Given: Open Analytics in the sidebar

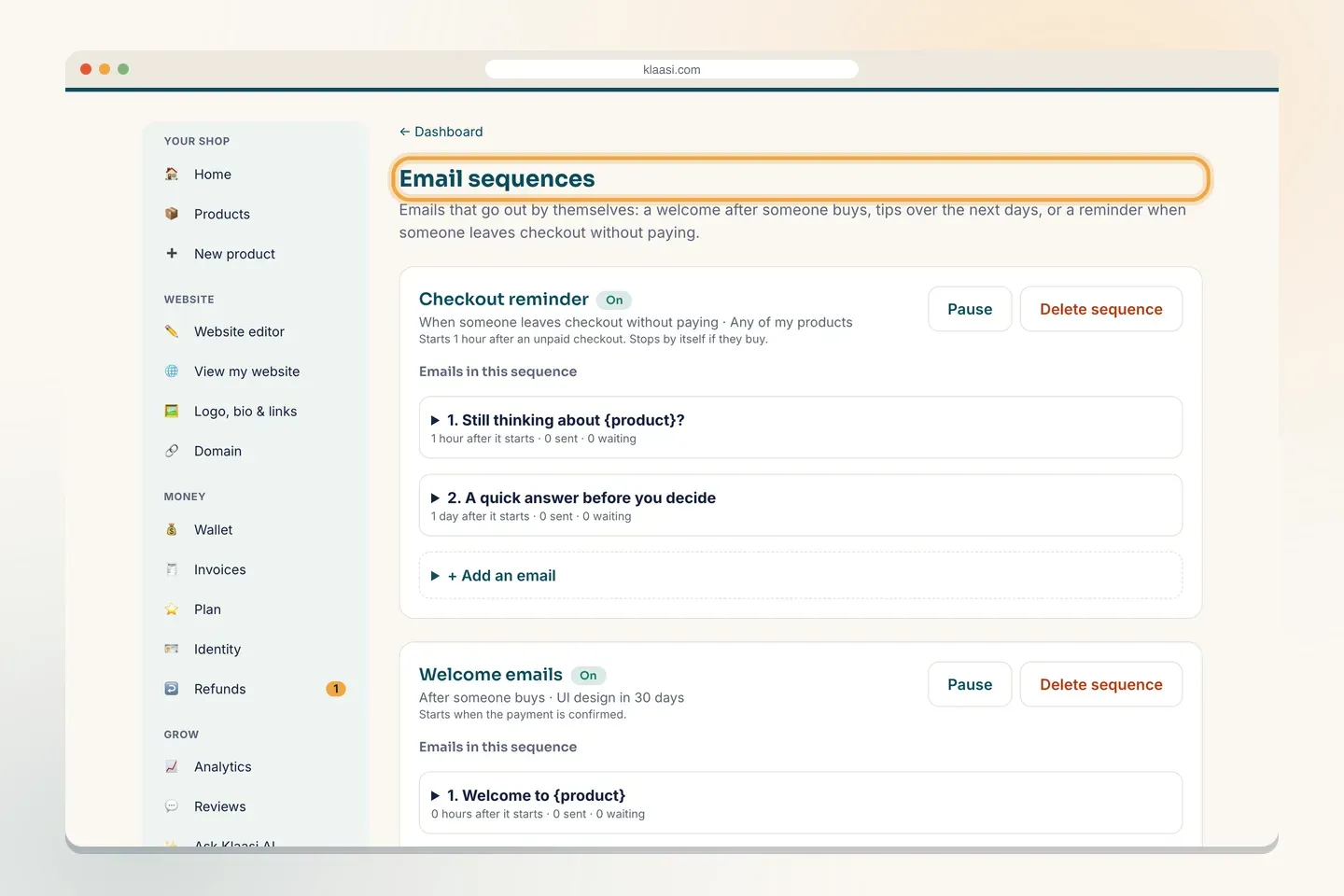Looking at the screenshot, I should click(256, 767).
